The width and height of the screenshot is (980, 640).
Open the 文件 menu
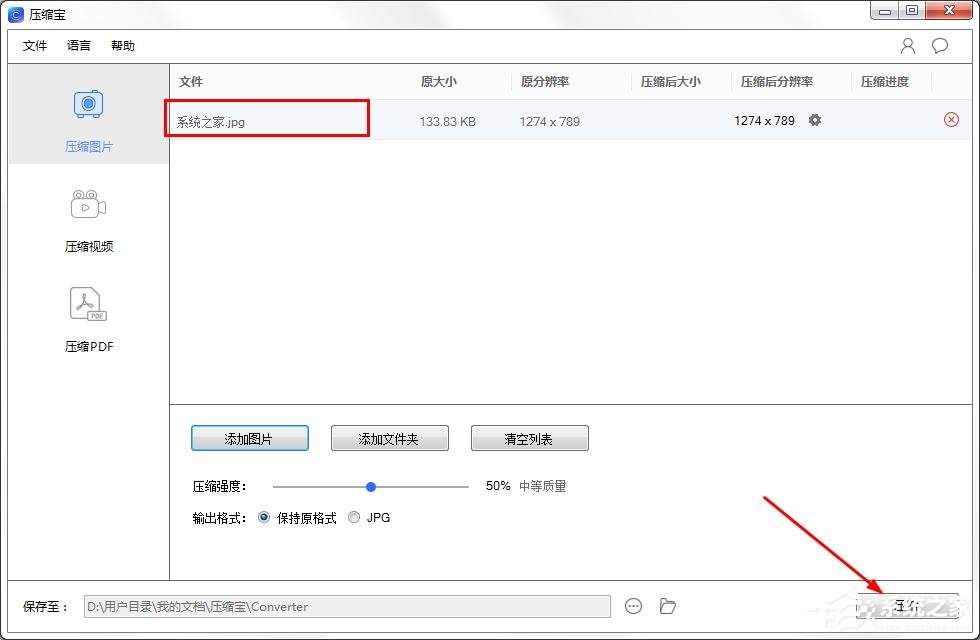pos(34,45)
